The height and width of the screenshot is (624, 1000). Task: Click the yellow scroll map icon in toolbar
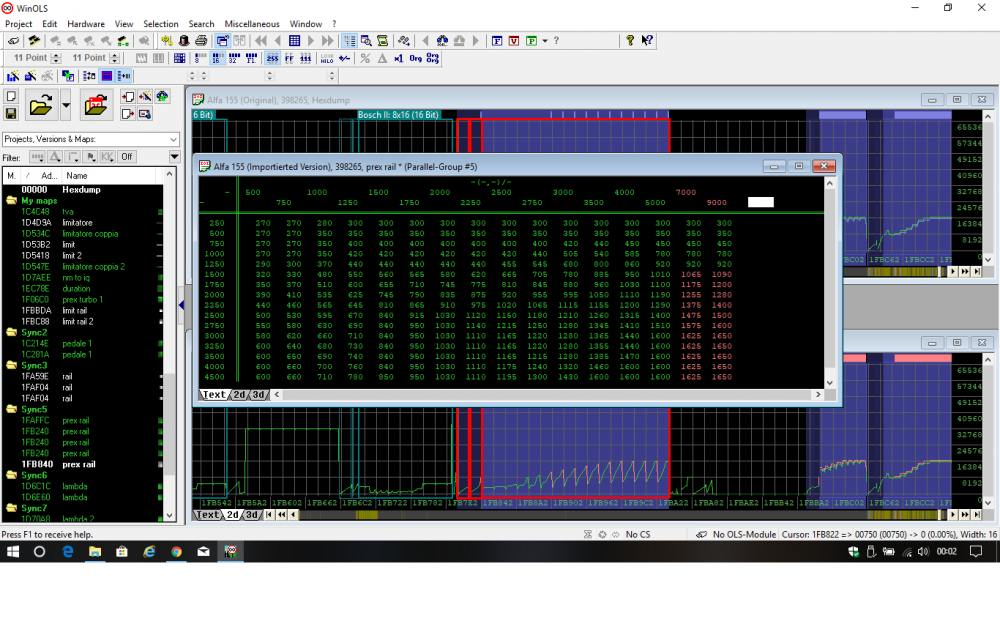tap(383, 41)
